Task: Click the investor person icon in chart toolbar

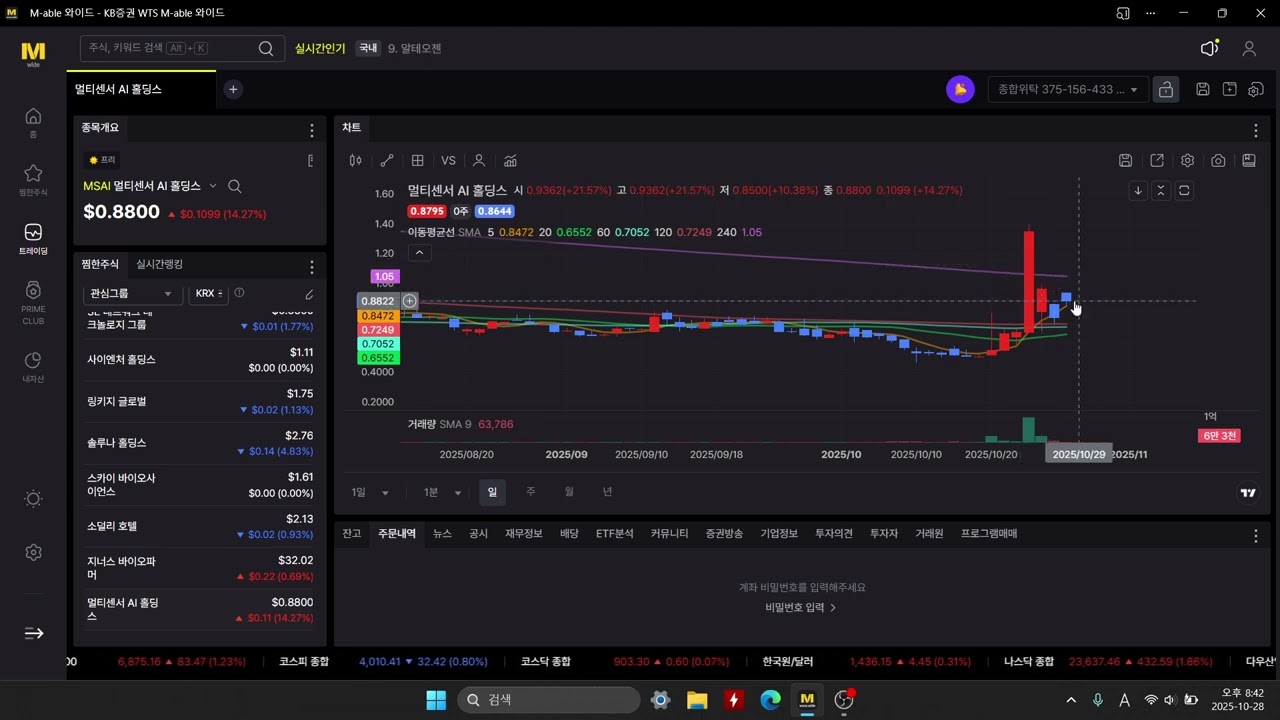Action: [x=479, y=160]
